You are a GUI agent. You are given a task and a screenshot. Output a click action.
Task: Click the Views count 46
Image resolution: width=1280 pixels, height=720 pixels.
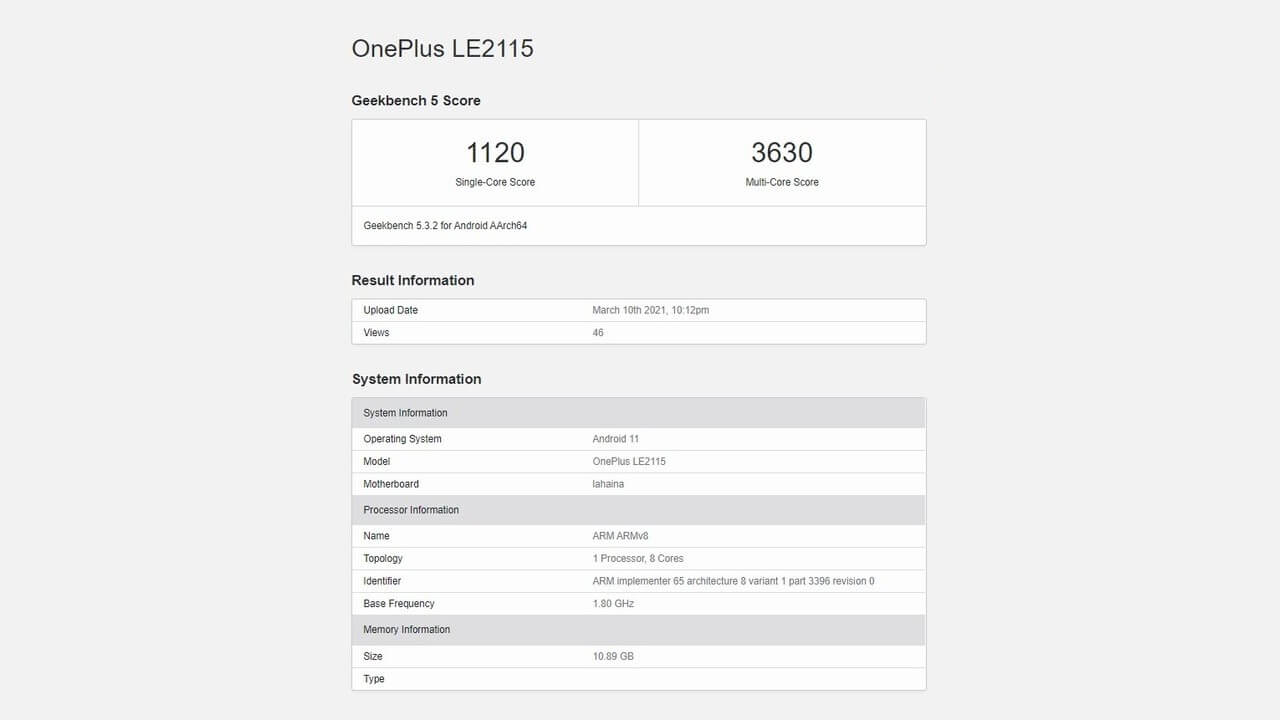(x=598, y=333)
